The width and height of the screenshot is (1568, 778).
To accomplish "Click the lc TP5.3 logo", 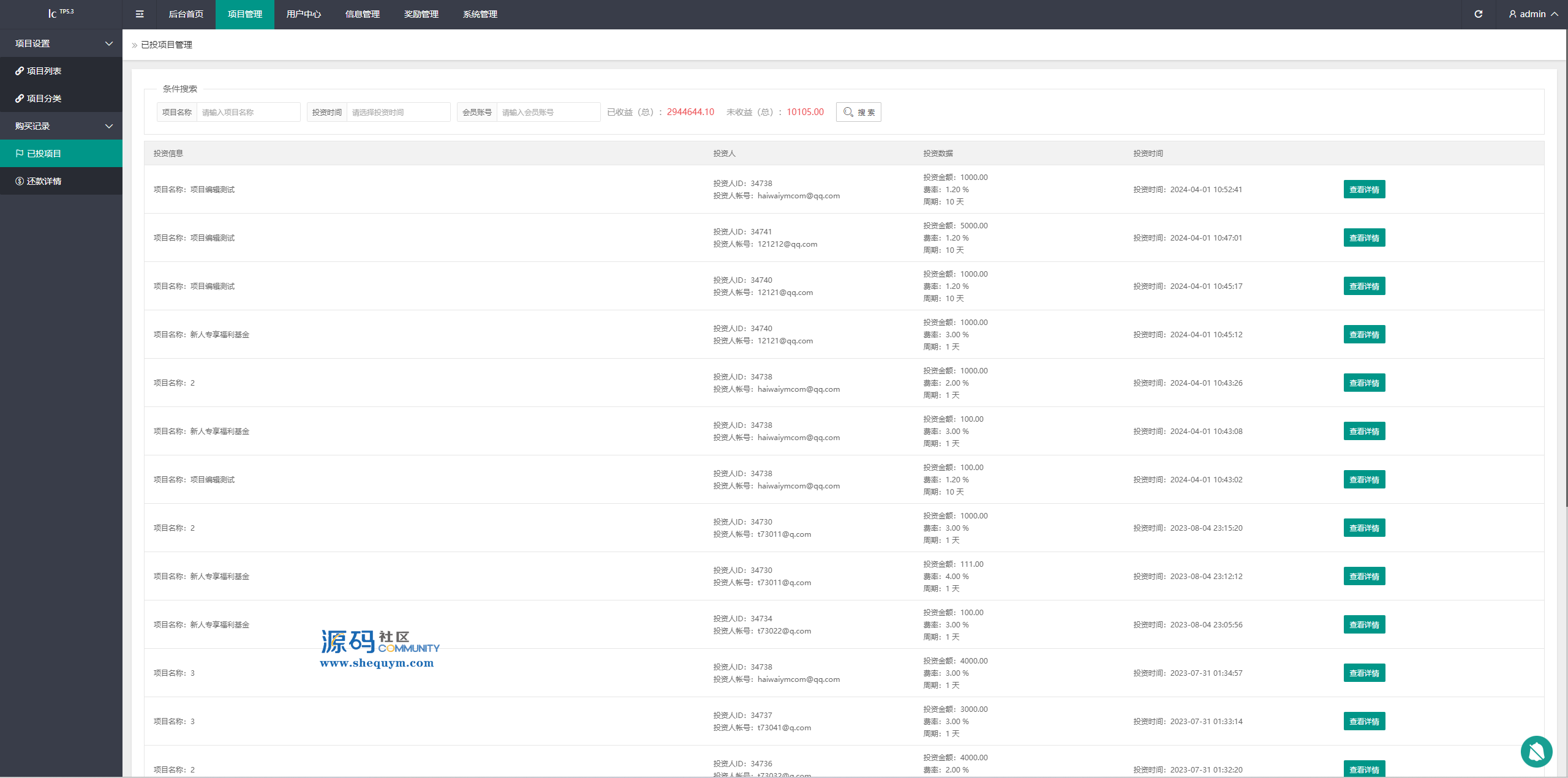I will coord(61,13).
